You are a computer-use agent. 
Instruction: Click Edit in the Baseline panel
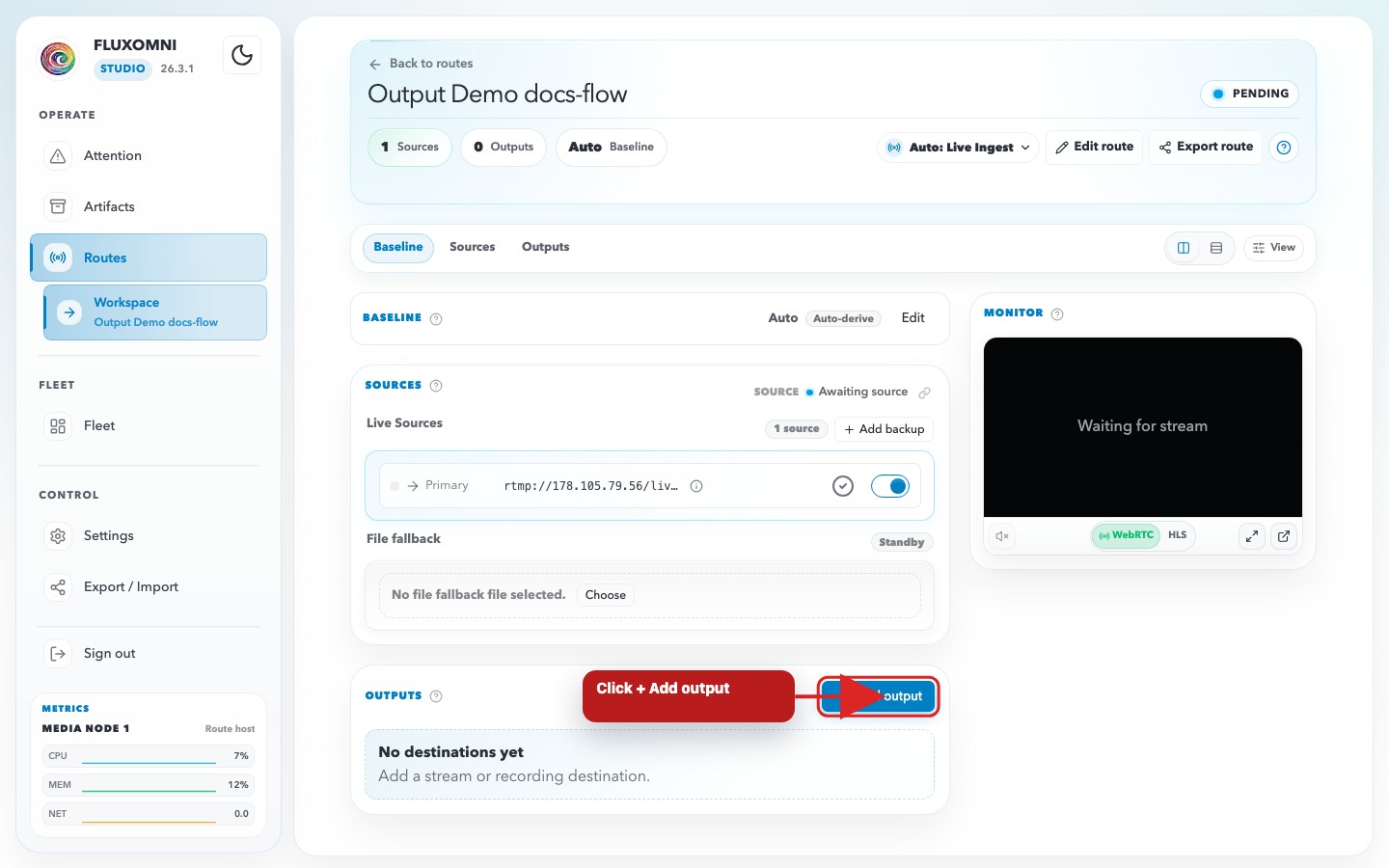912,318
